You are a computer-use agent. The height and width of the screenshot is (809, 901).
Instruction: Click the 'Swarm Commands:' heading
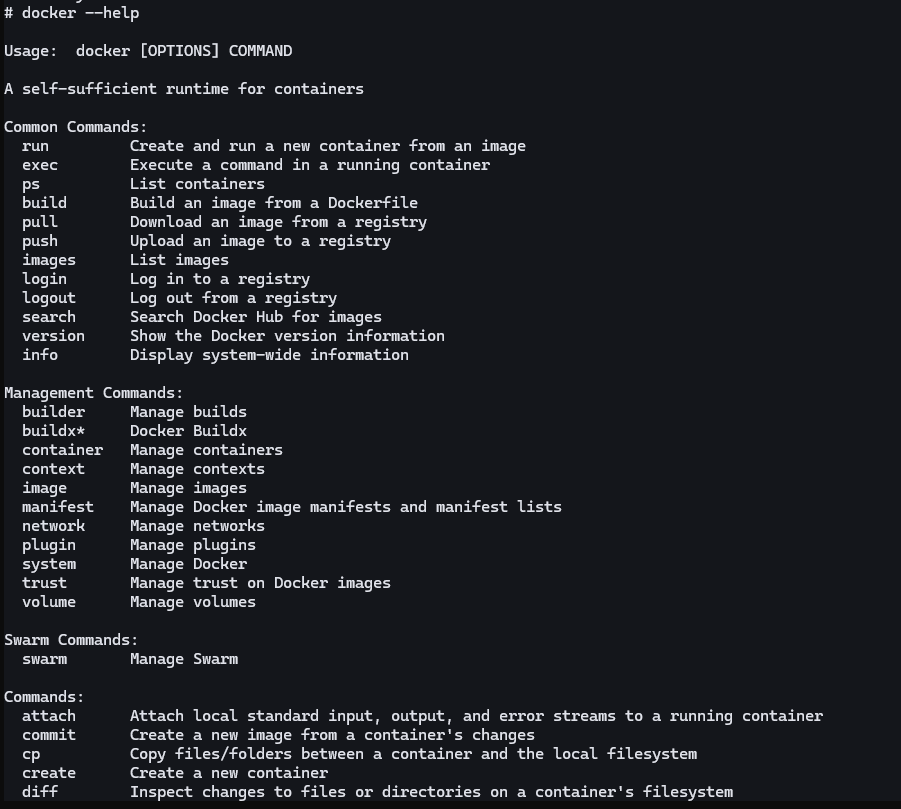pos(71,640)
